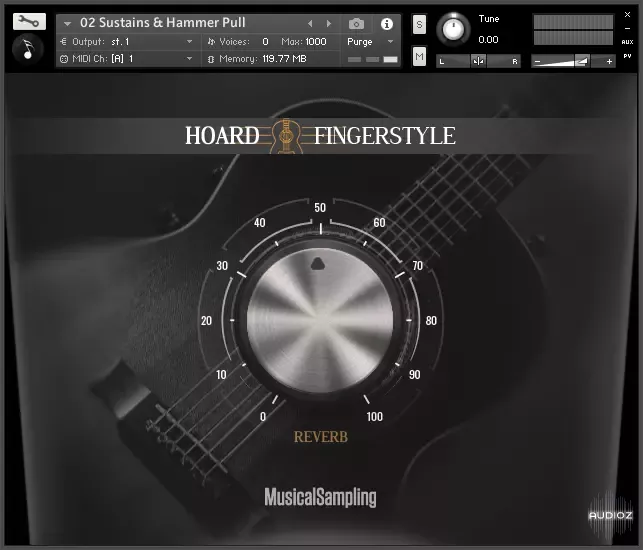Click the MusicalSampling logo

(x=320, y=497)
